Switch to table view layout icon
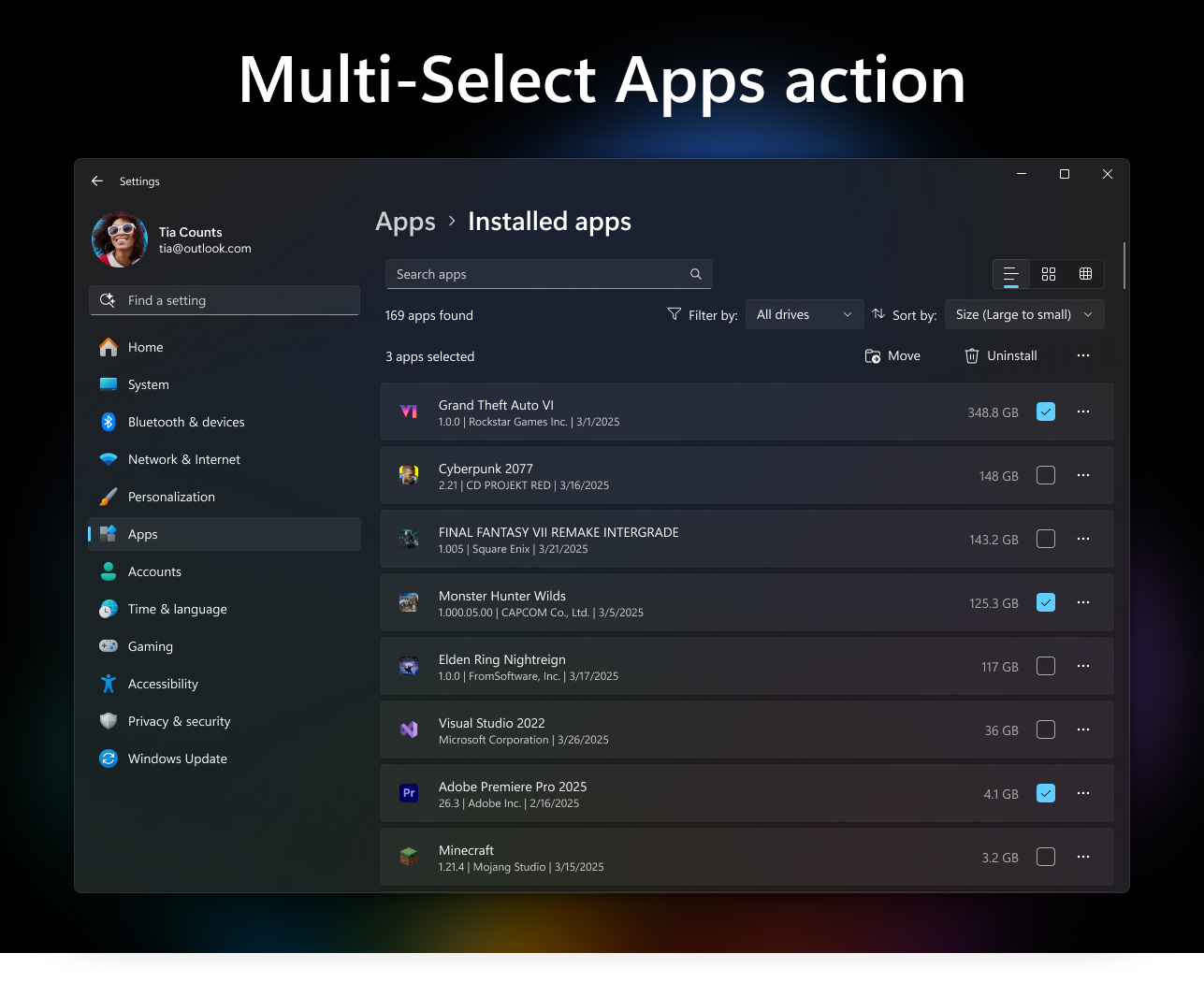 pos(1085,274)
